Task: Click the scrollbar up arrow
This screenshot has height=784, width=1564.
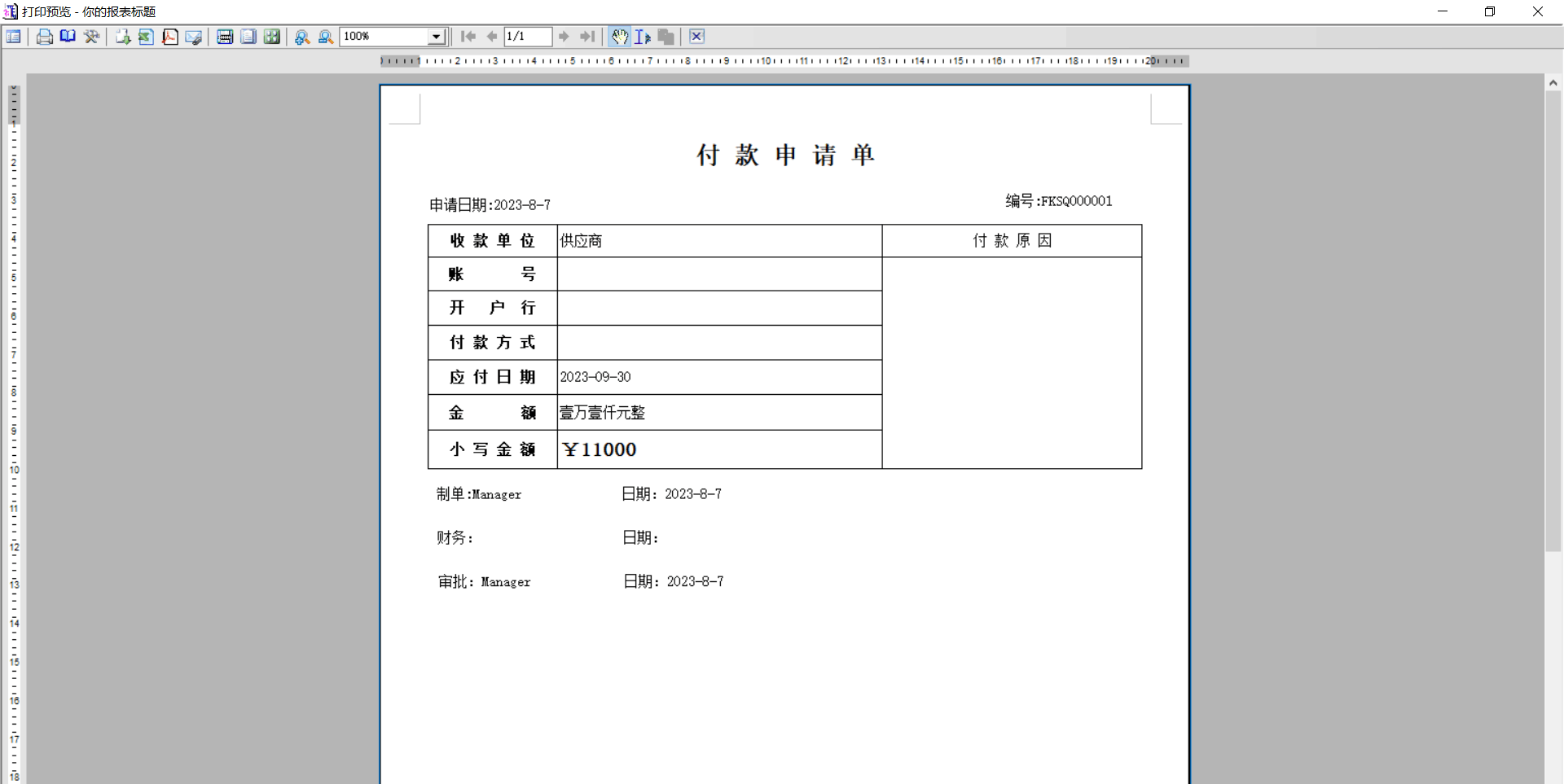Action: (1553, 83)
